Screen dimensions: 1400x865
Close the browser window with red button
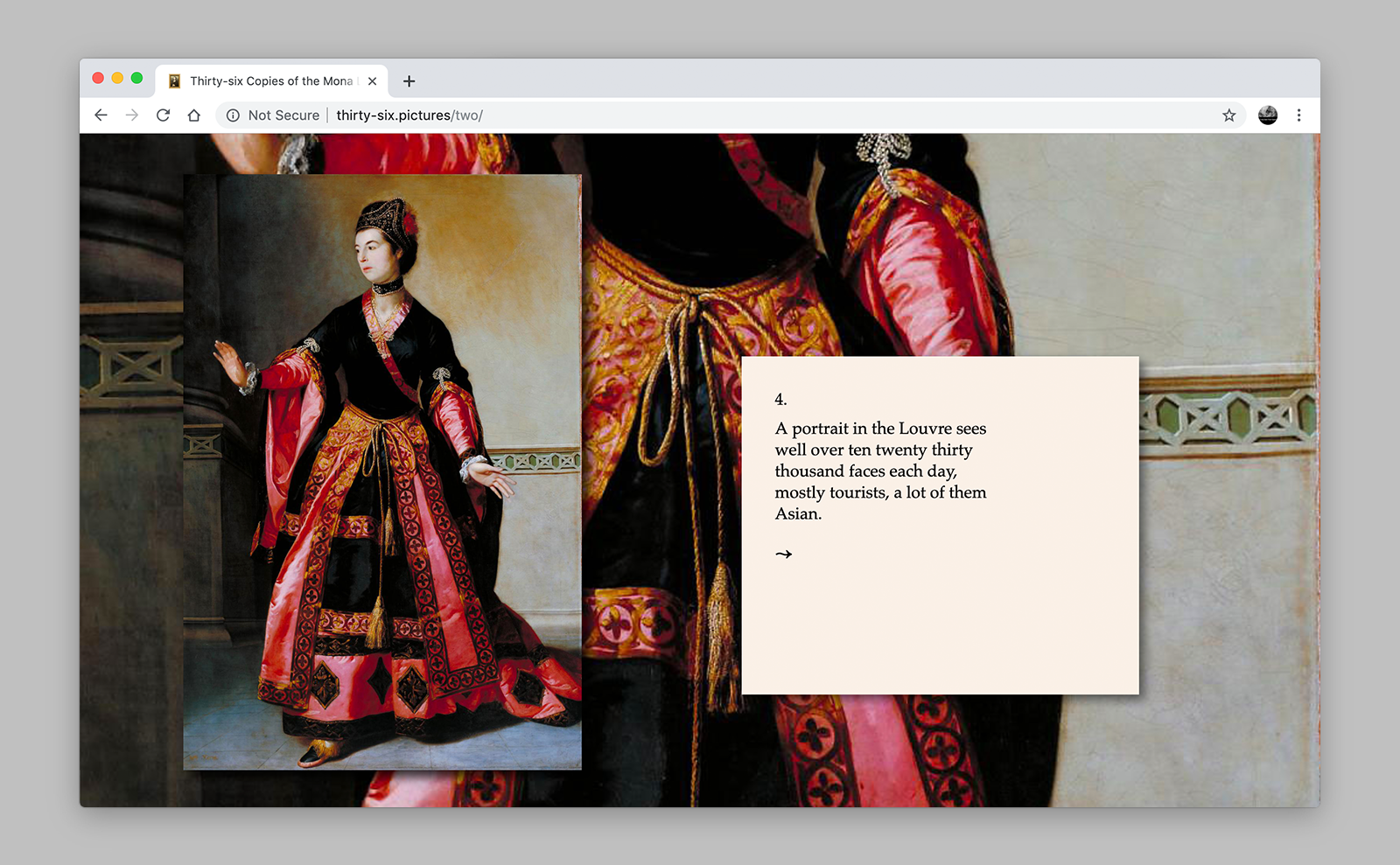coord(98,78)
